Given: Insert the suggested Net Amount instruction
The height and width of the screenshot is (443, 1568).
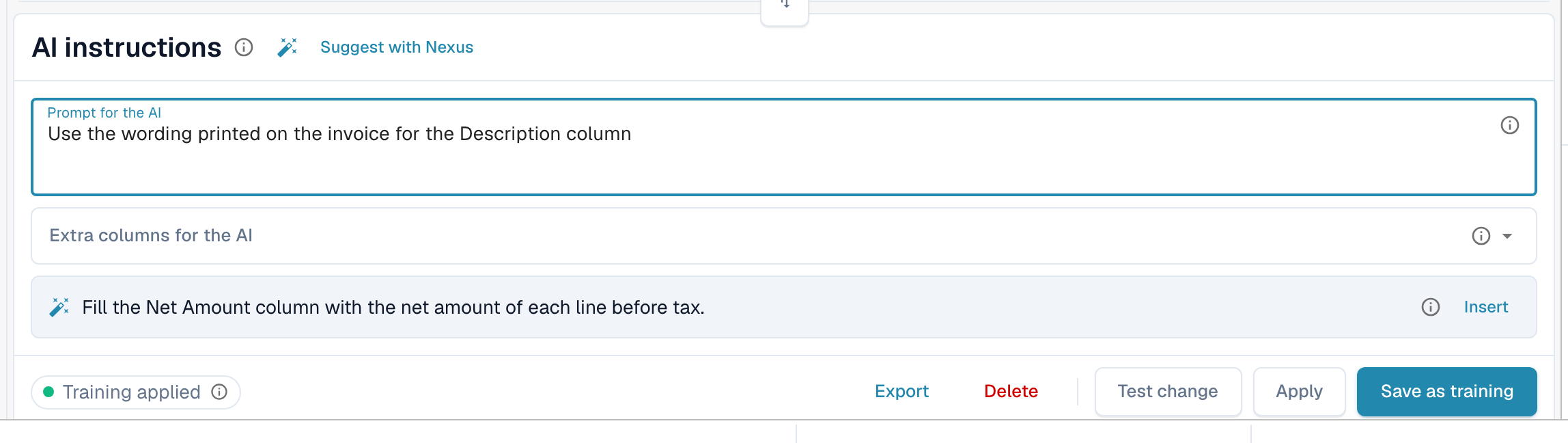Looking at the screenshot, I should point(1485,307).
